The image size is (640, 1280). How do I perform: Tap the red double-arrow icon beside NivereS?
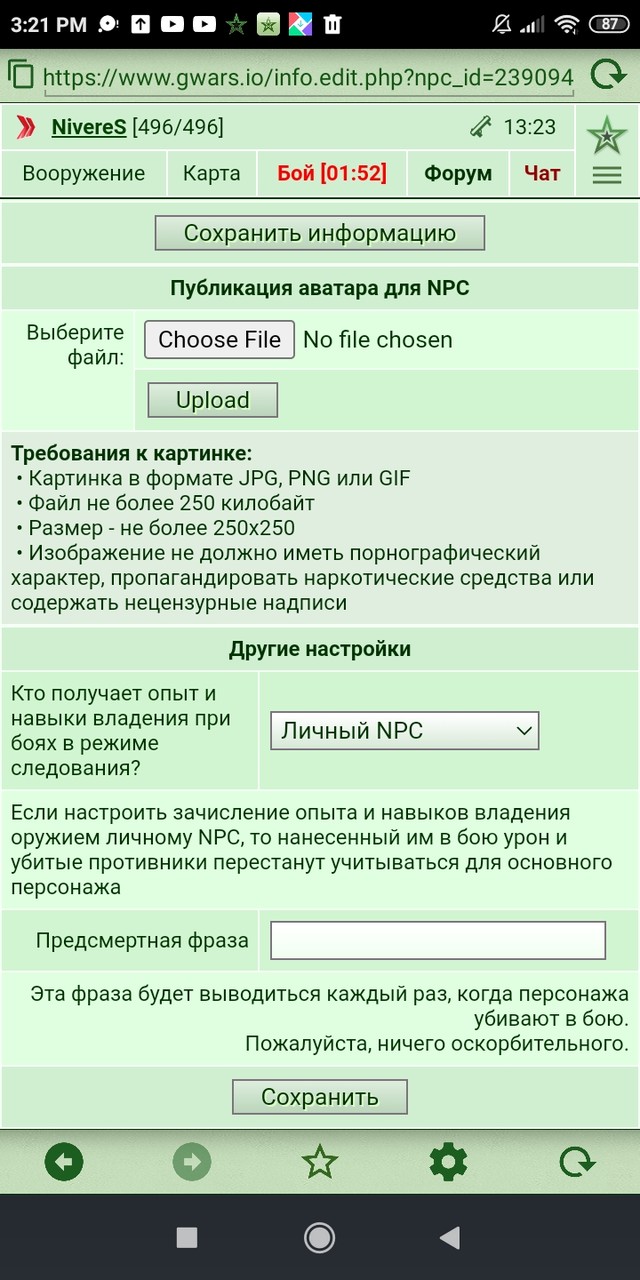coord(27,127)
